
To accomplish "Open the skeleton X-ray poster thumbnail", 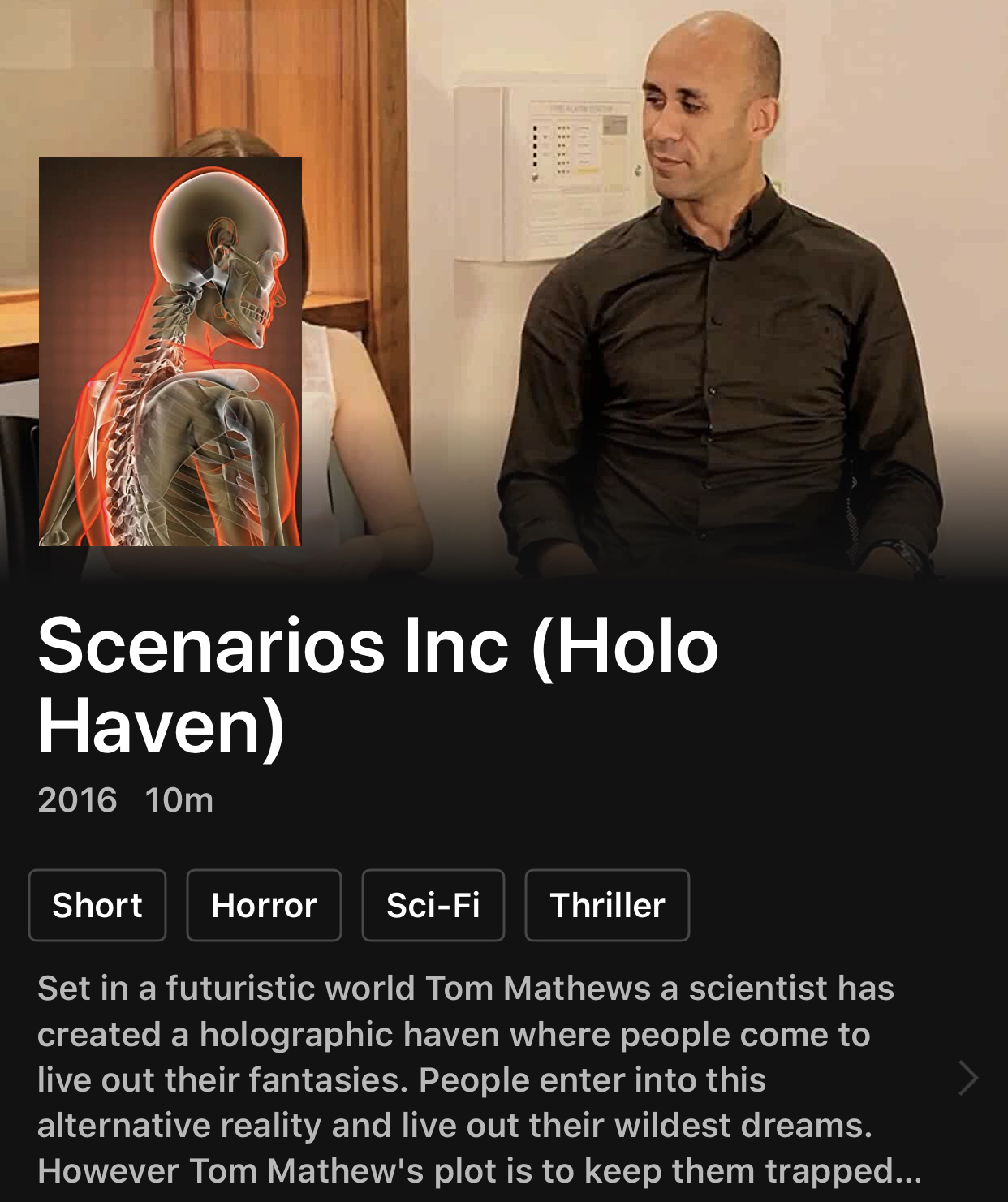I will point(170,351).
